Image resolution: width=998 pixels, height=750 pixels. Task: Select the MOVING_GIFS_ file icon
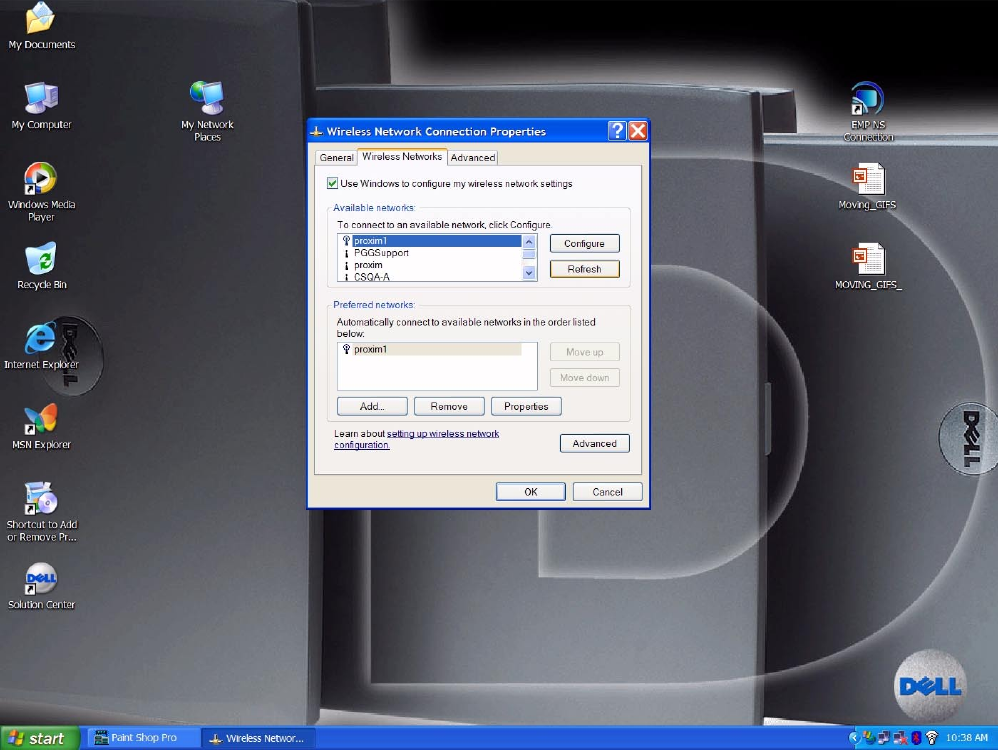click(x=868, y=266)
